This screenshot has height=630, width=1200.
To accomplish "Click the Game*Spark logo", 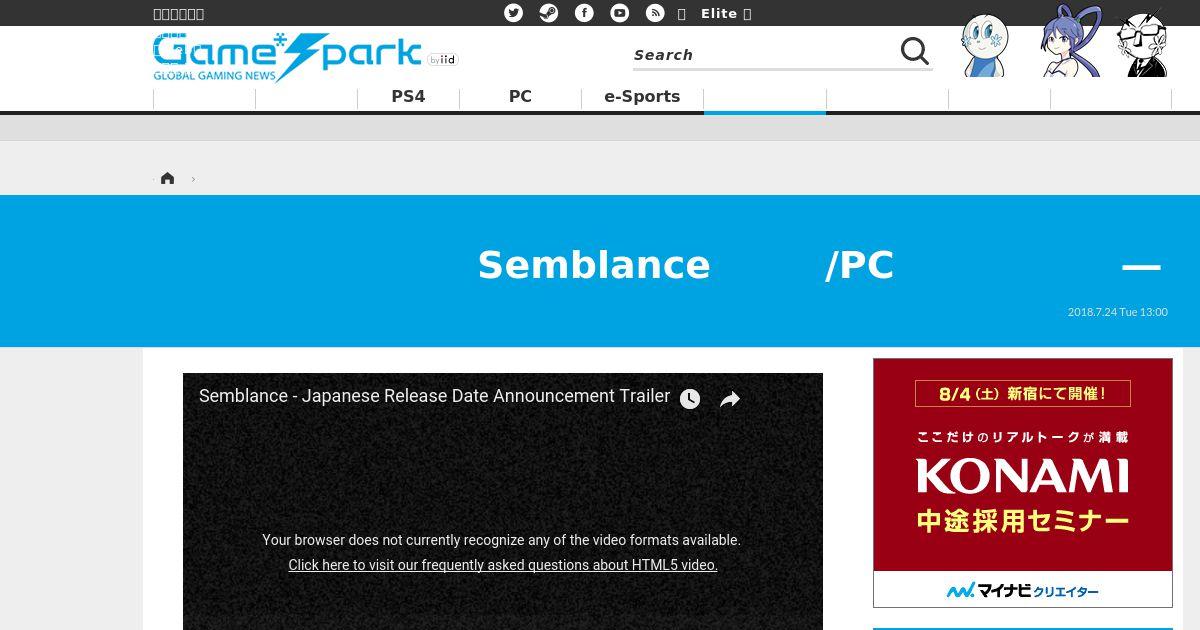I will (x=287, y=56).
